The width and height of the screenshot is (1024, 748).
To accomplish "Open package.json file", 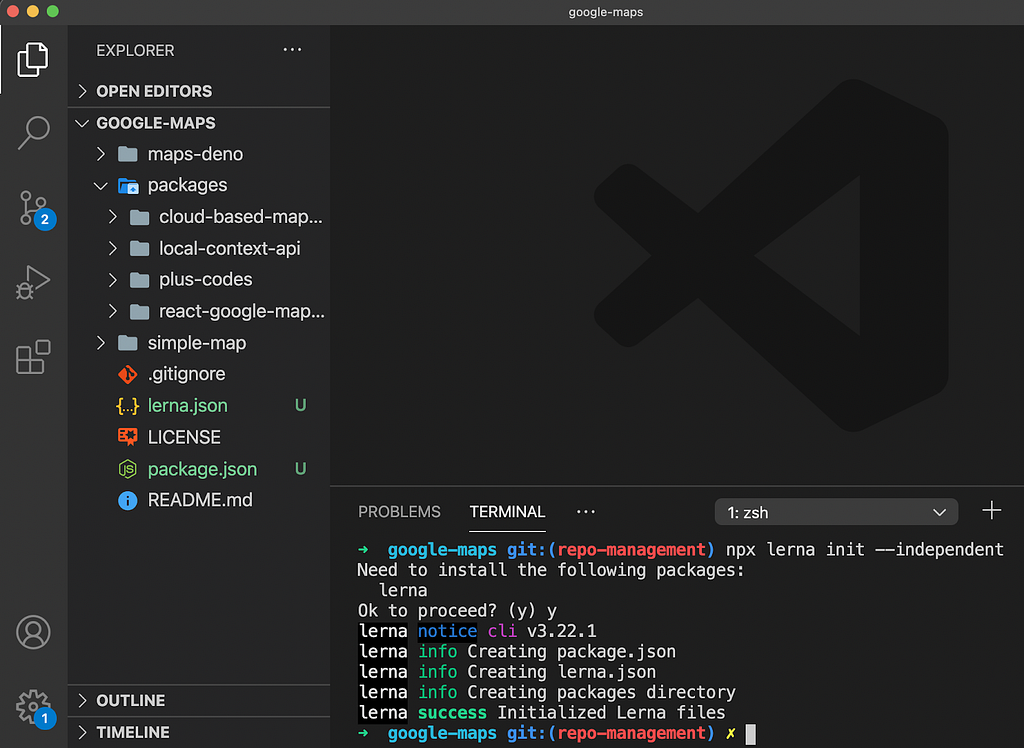I will coord(202,469).
